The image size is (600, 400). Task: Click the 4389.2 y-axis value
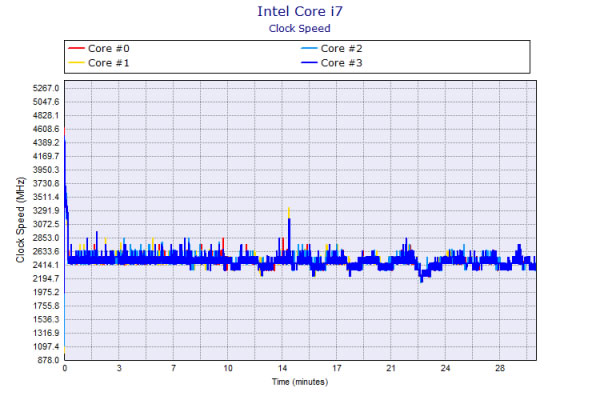(46, 143)
